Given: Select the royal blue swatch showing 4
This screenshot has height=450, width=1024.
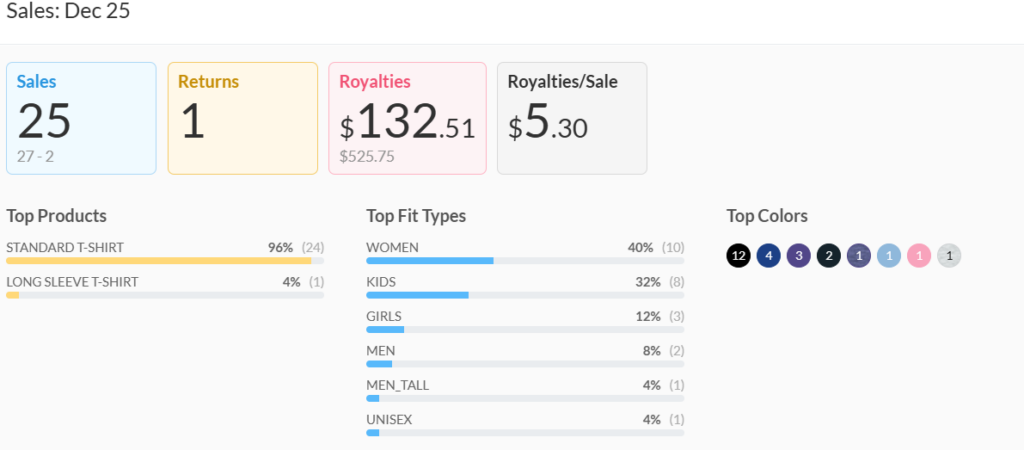Looking at the screenshot, I should 768,256.
